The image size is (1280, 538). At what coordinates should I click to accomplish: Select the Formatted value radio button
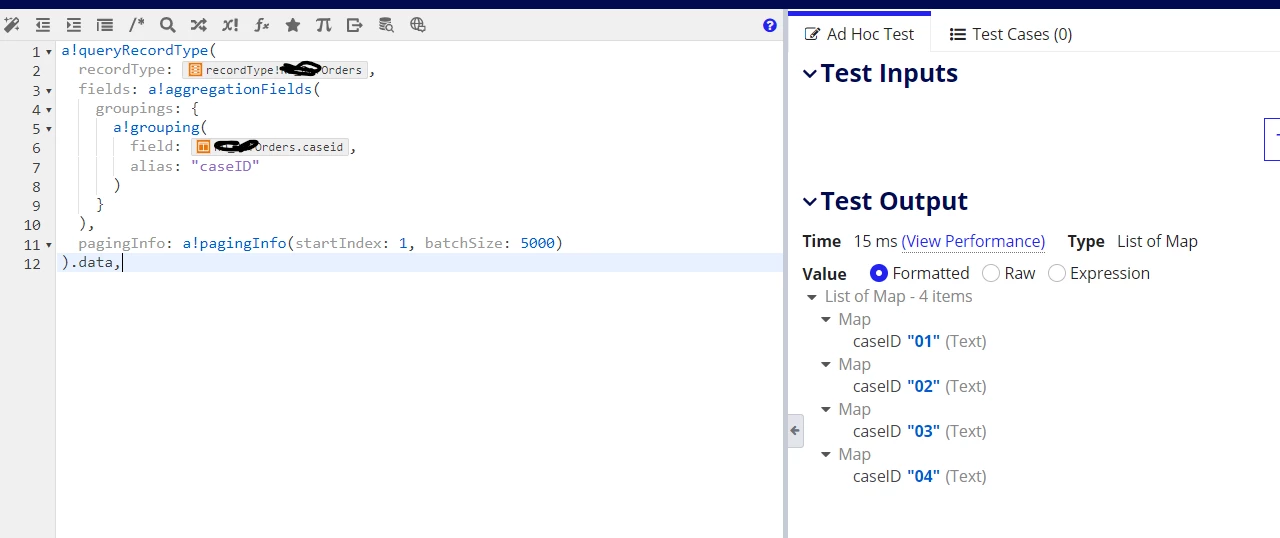pos(879,273)
